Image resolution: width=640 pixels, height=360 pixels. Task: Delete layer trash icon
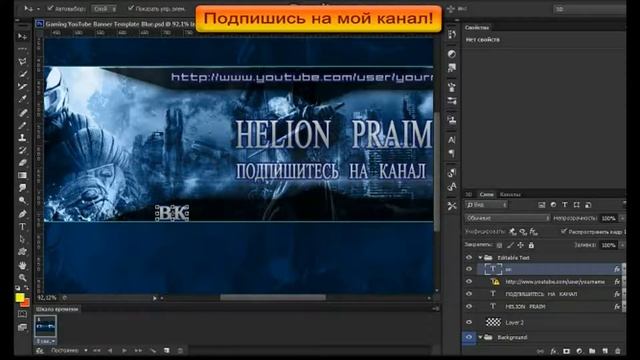[618, 351]
